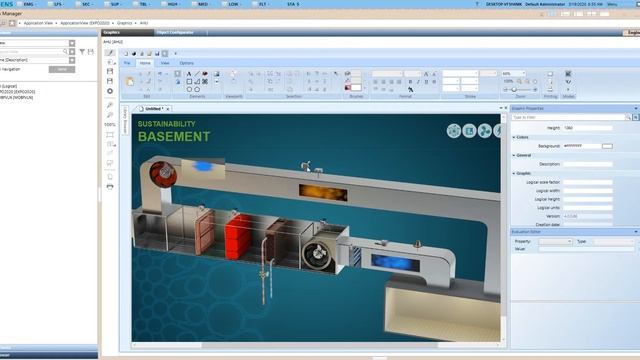Click the grow font size icon
Viewport: 640px width, 360px height.
click(x=426, y=74)
